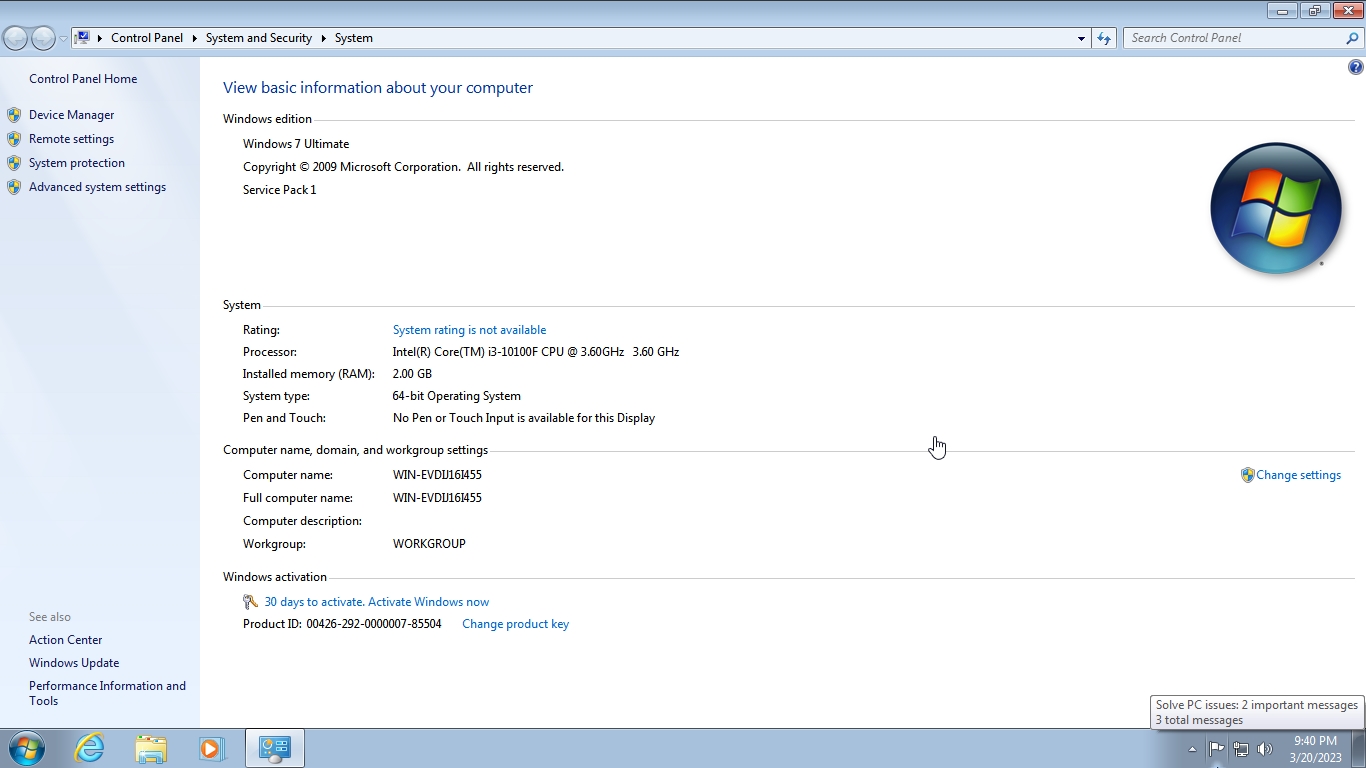Image resolution: width=1366 pixels, height=768 pixels.
Task: Open recent pages dropdown beside navigation arrows
Action: click(61, 37)
